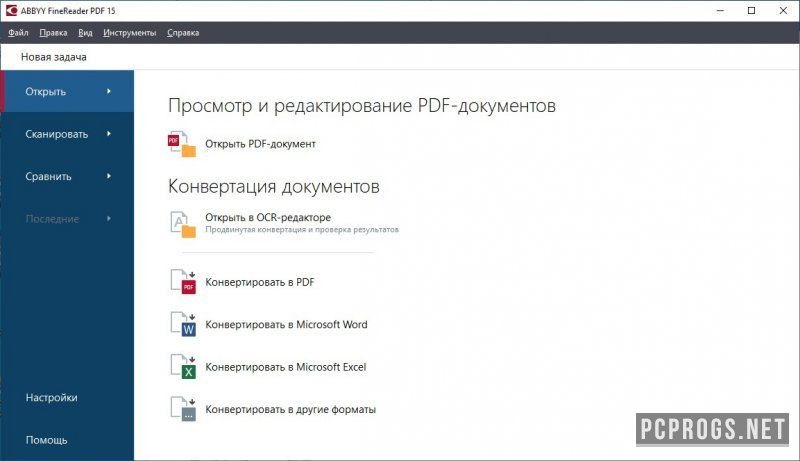Click the Открыть PDF-документ link
Image resolution: width=800 pixels, height=461 pixels.
260,144
